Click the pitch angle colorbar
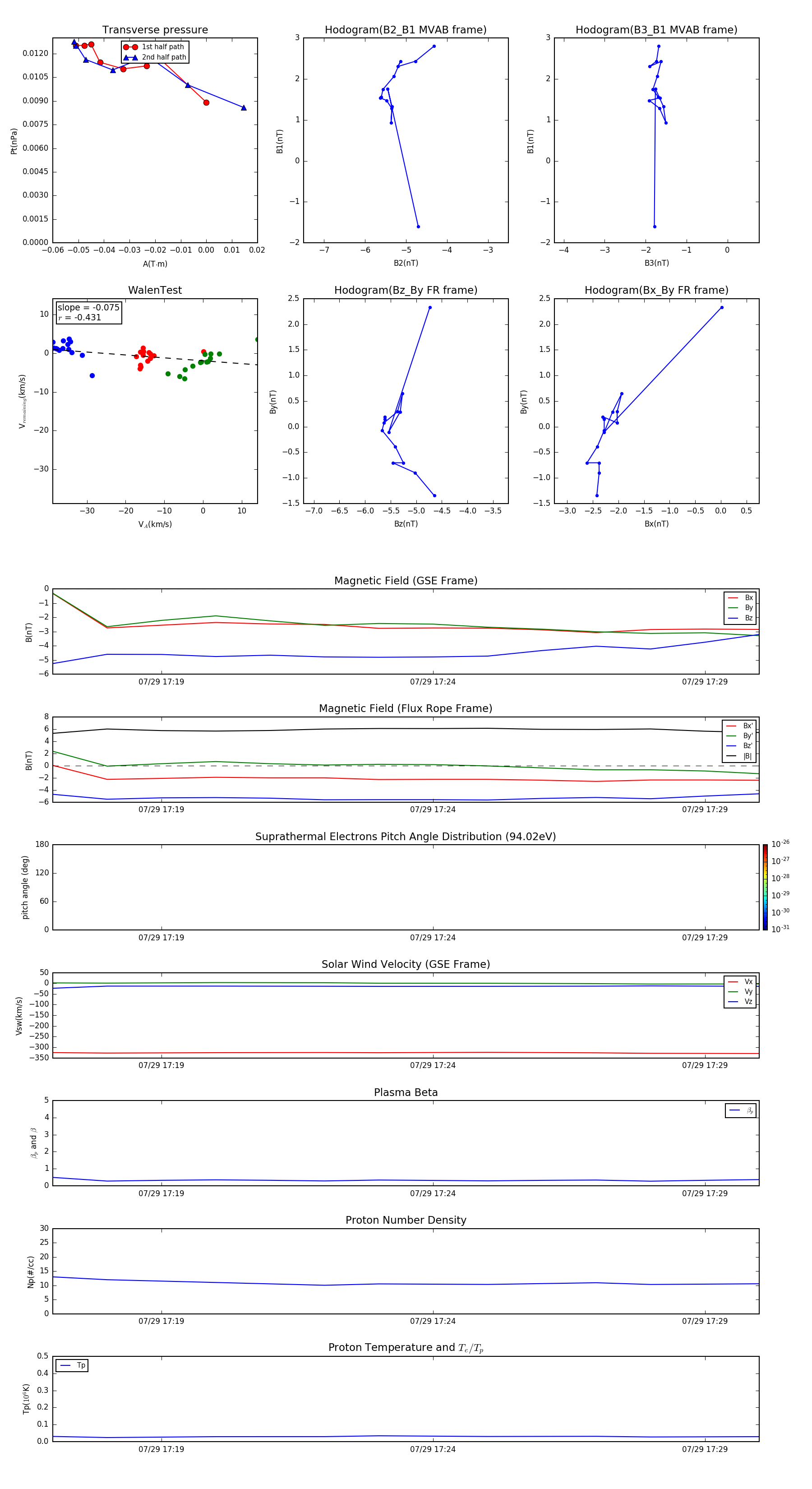 [x=765, y=887]
